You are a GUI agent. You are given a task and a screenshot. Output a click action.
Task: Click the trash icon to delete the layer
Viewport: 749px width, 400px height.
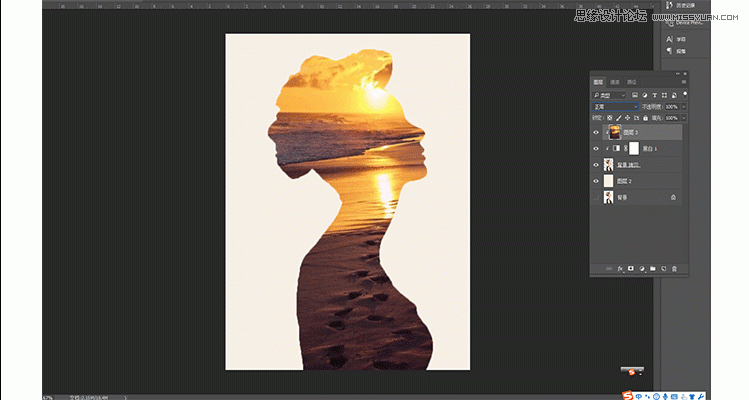click(x=675, y=269)
